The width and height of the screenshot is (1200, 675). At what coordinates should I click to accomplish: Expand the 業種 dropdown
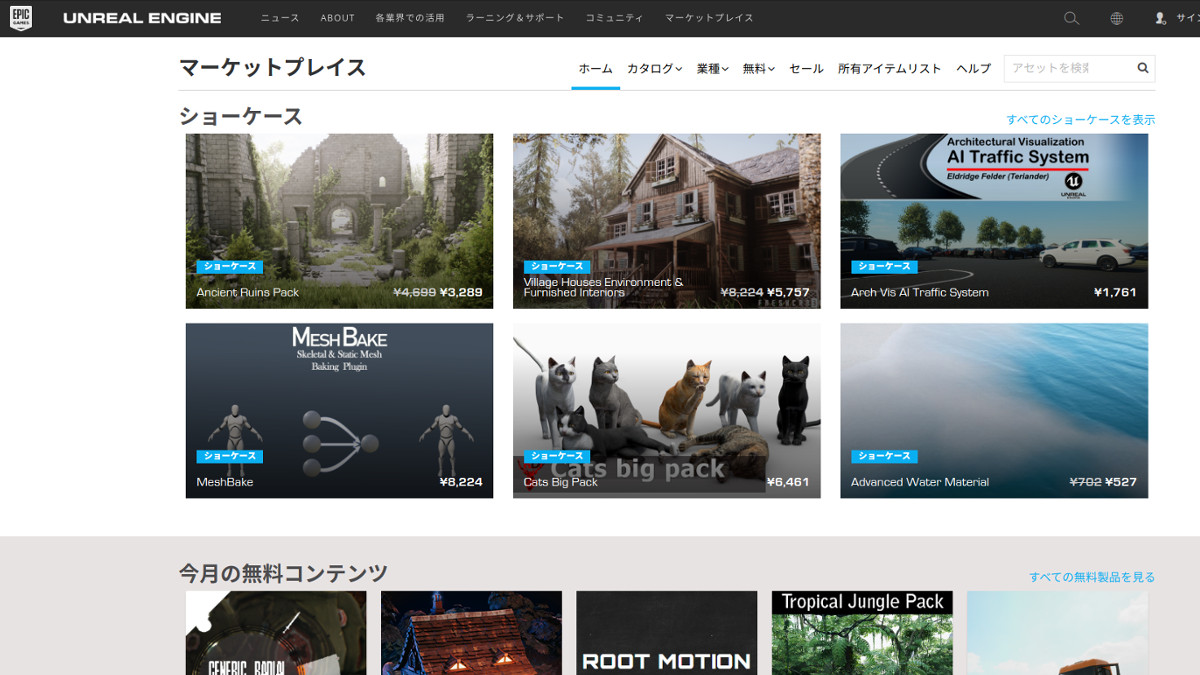[x=712, y=69]
